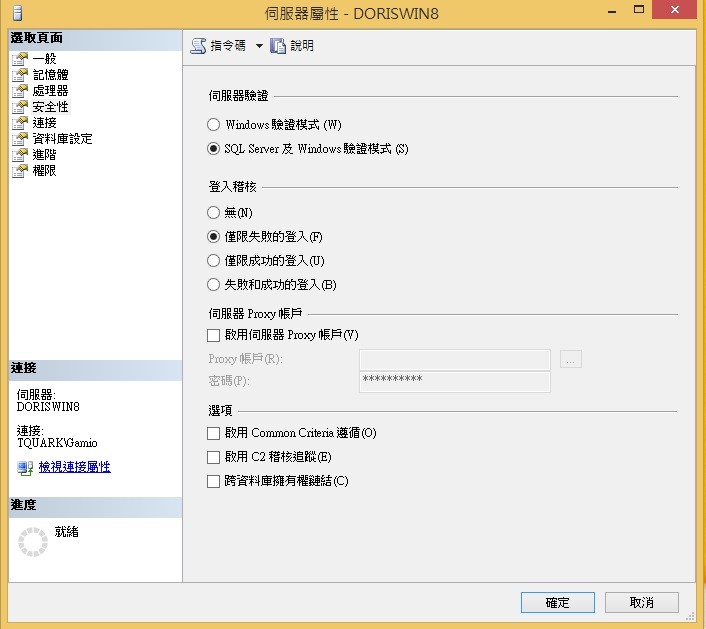
Task: Click the Proxy 帳戶 text field
Action: 455,360
